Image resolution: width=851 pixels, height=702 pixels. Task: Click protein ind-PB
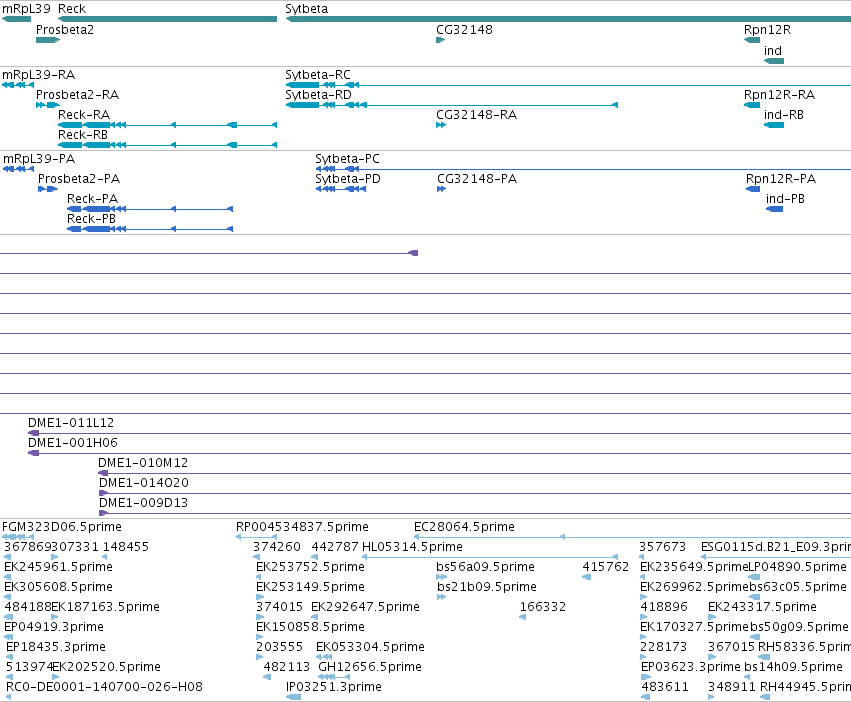click(785, 199)
